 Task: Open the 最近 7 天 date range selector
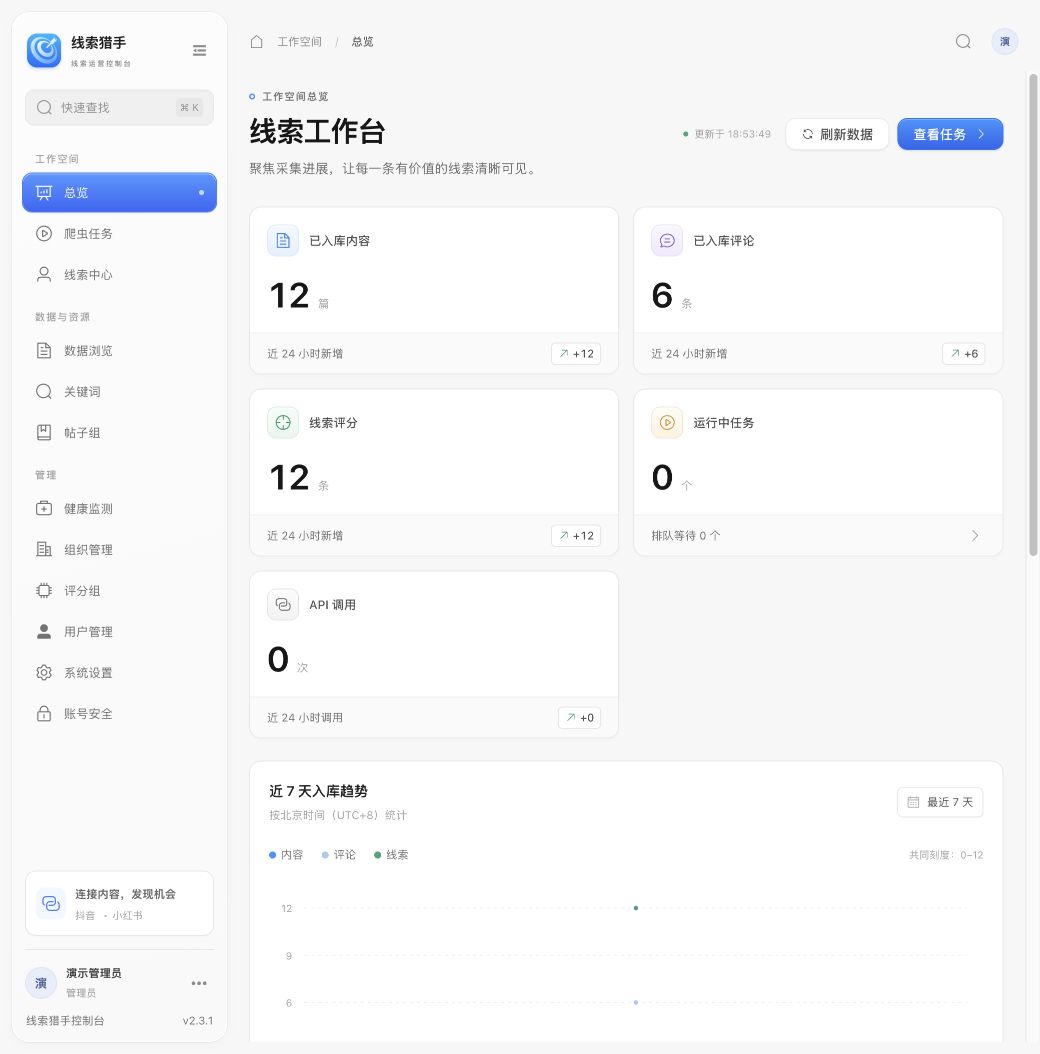[940, 802]
